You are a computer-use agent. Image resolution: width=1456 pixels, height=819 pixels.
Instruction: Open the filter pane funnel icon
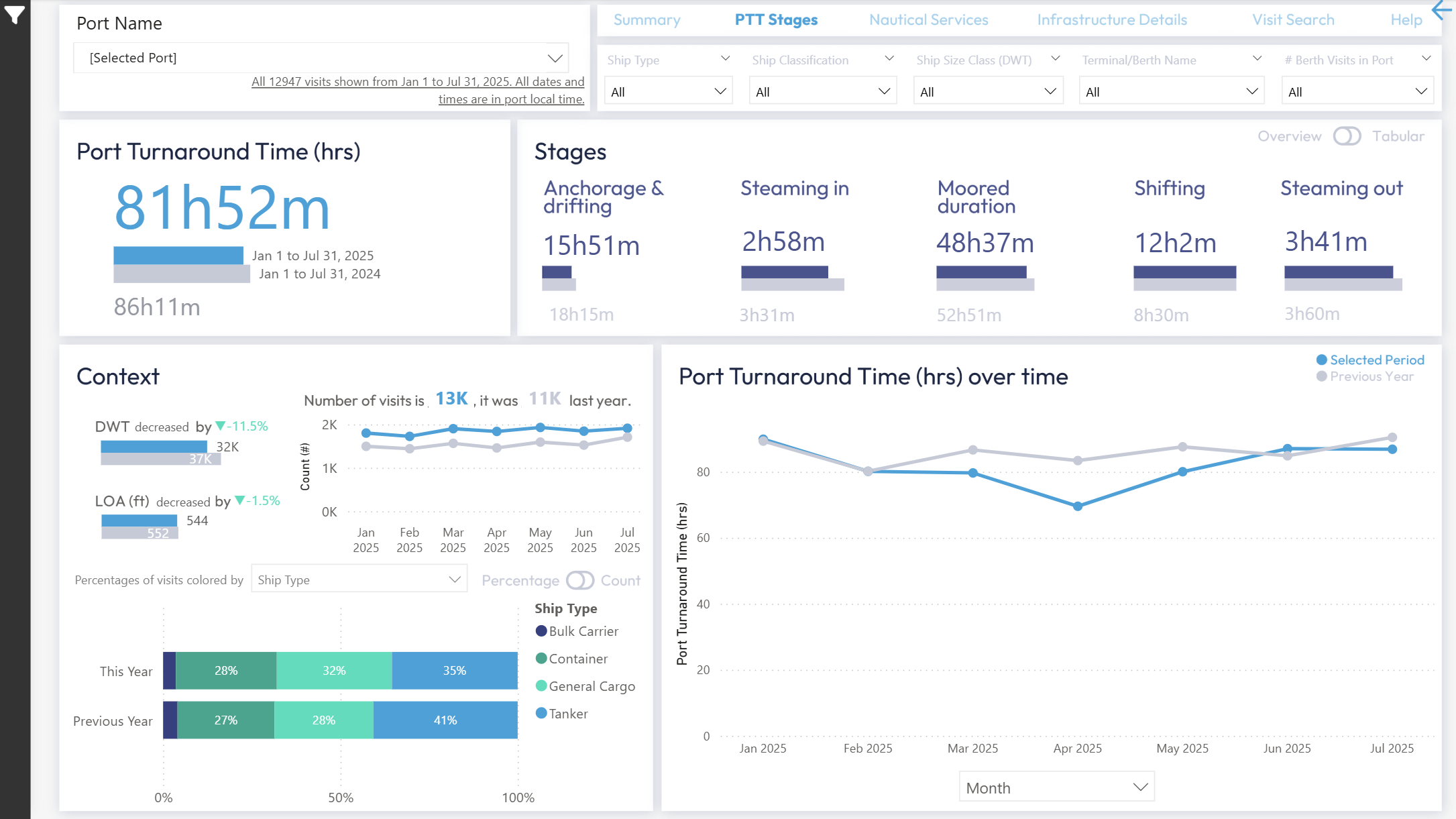click(14, 14)
